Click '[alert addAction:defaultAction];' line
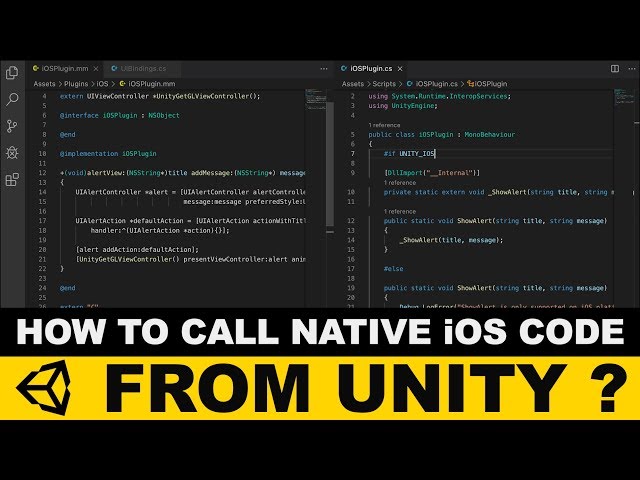 (x=137, y=250)
